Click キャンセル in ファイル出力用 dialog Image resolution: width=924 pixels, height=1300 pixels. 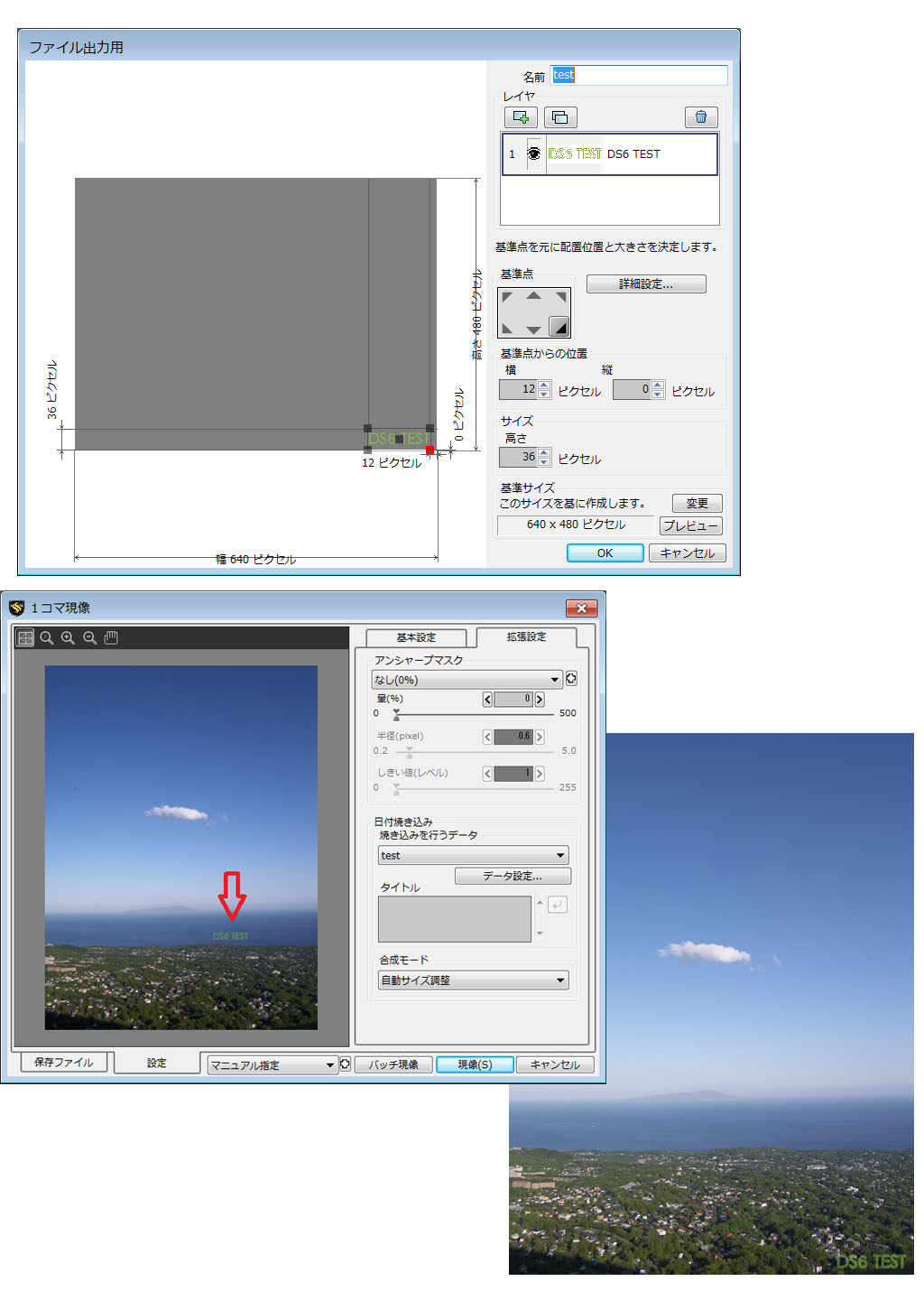click(688, 553)
